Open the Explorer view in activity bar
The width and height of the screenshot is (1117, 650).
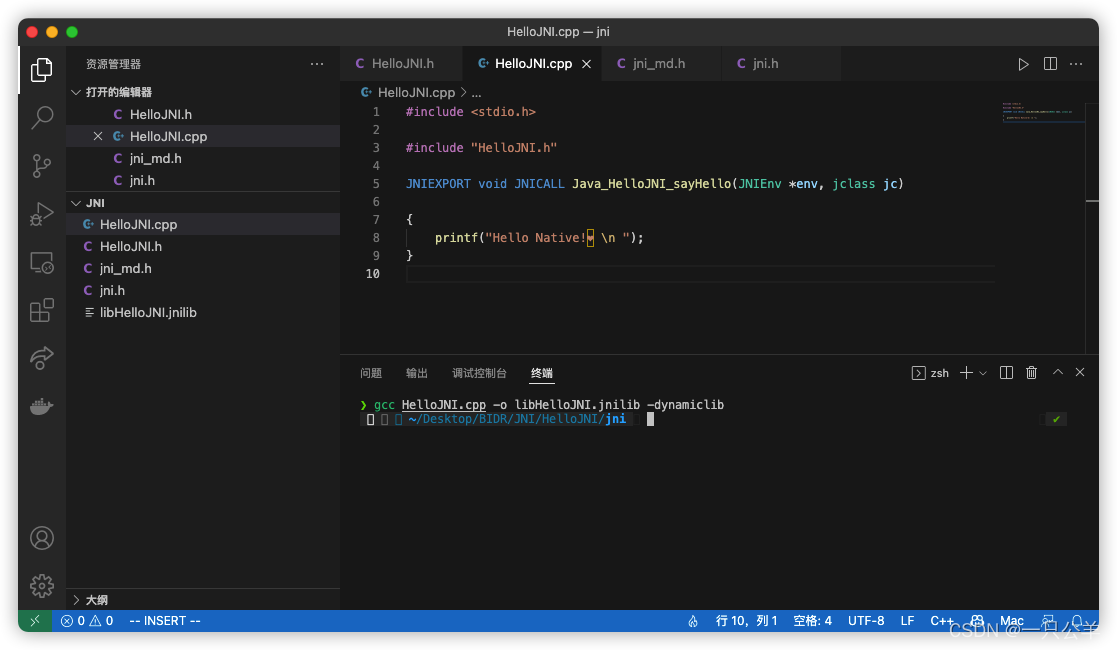point(41,69)
